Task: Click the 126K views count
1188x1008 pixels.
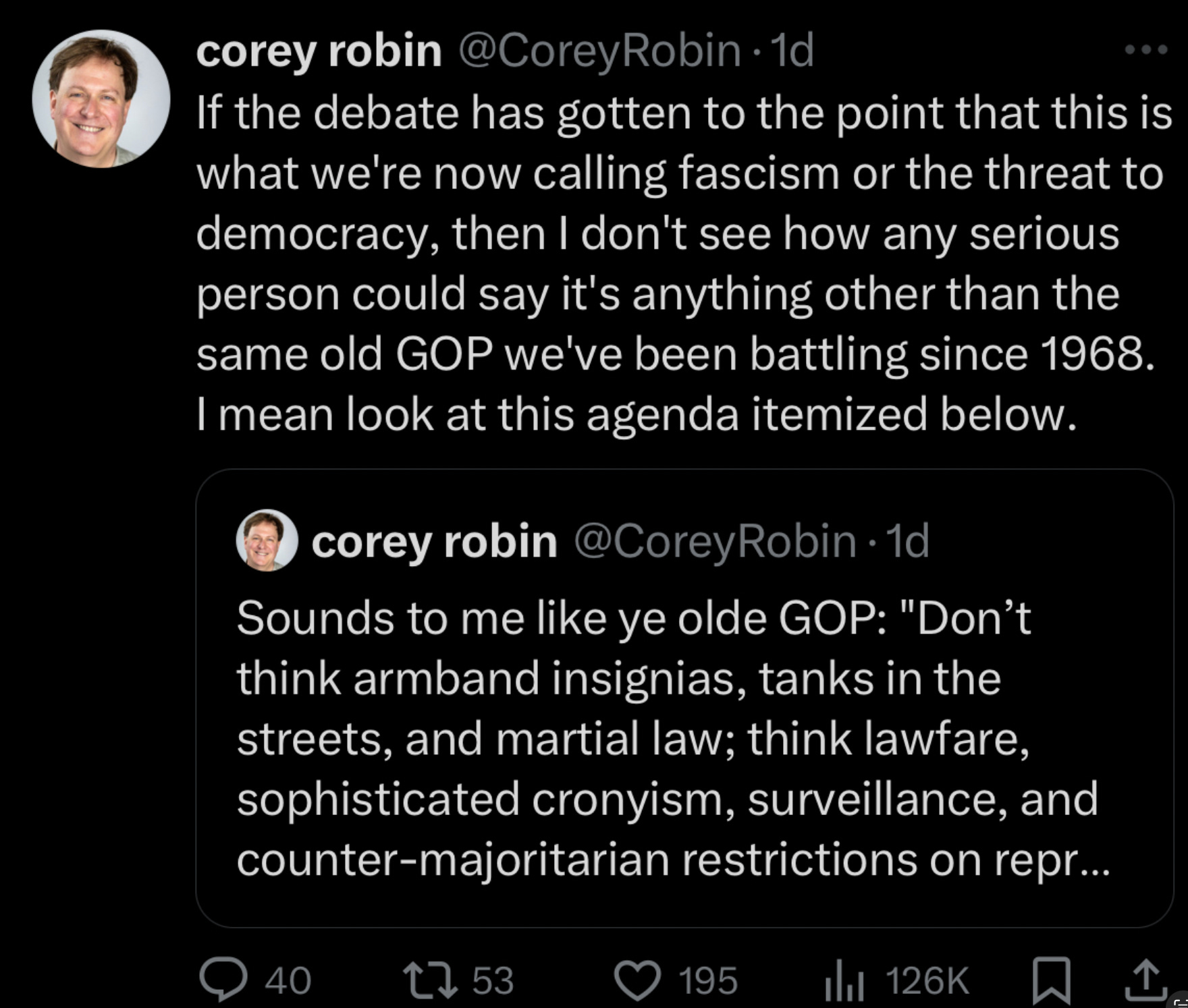Action: [x=927, y=980]
